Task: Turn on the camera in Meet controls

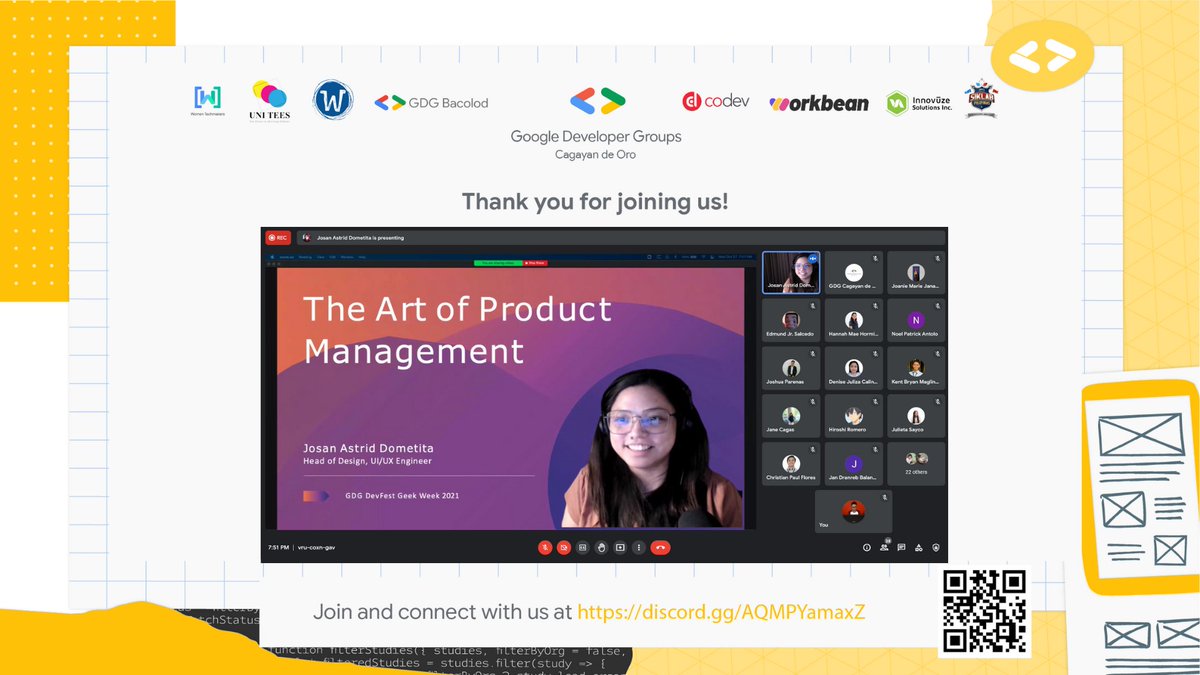Action: tap(564, 547)
